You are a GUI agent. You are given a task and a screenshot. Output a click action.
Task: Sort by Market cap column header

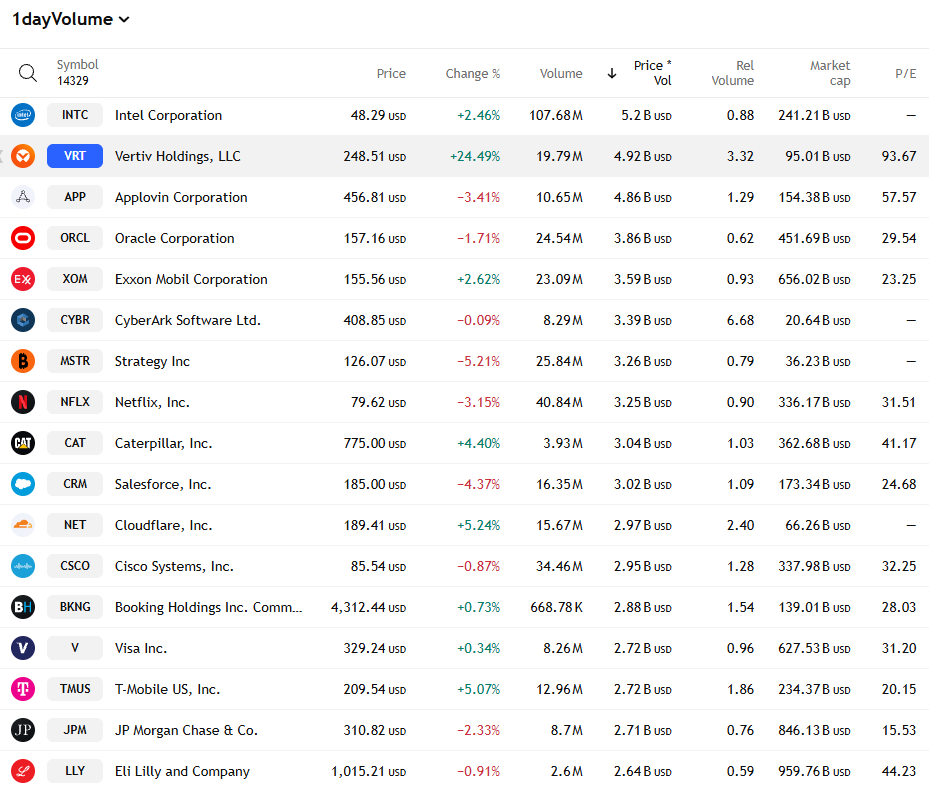(x=829, y=73)
